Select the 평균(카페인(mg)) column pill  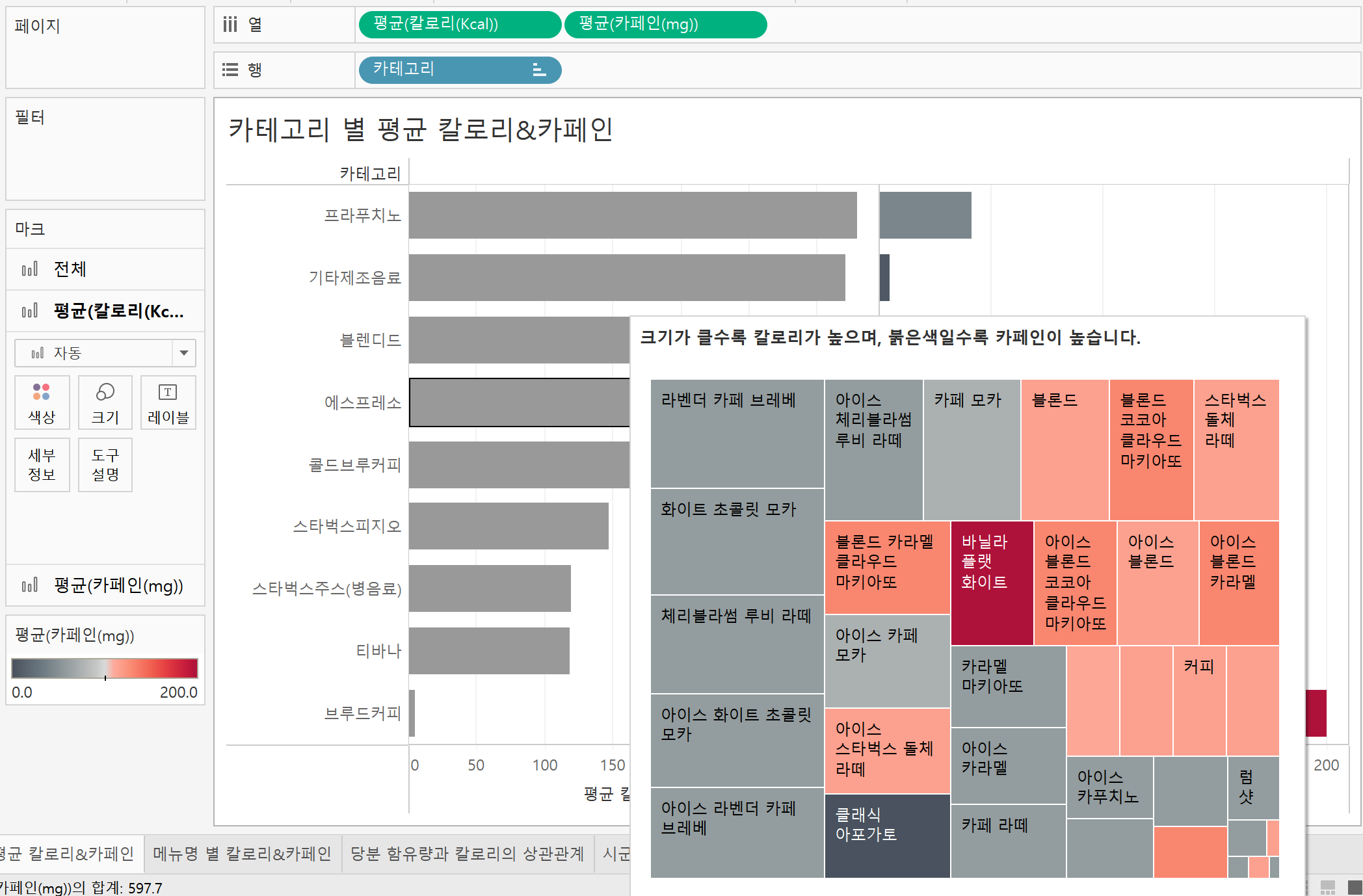coord(665,25)
